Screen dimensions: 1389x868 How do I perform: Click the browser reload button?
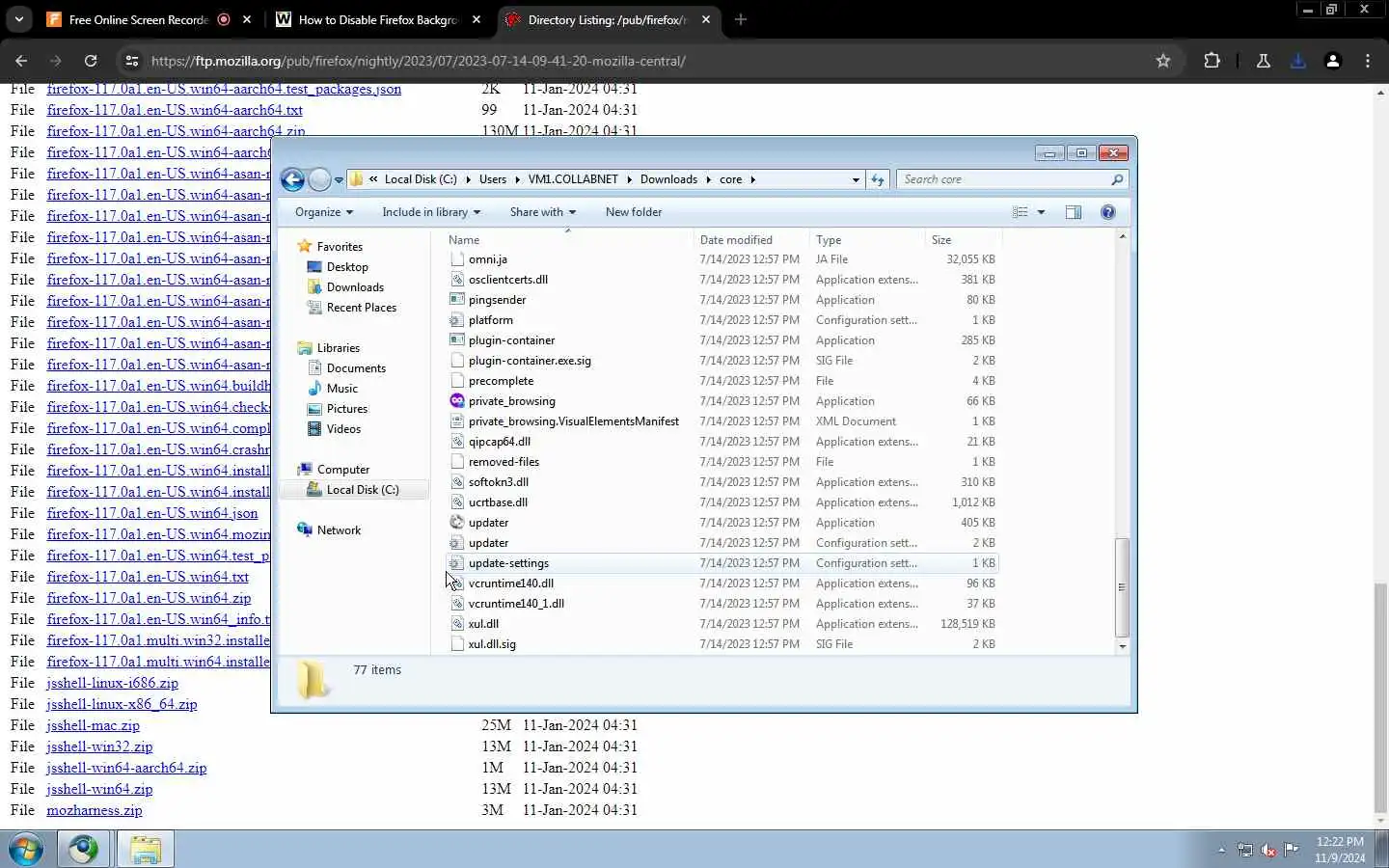[91, 61]
